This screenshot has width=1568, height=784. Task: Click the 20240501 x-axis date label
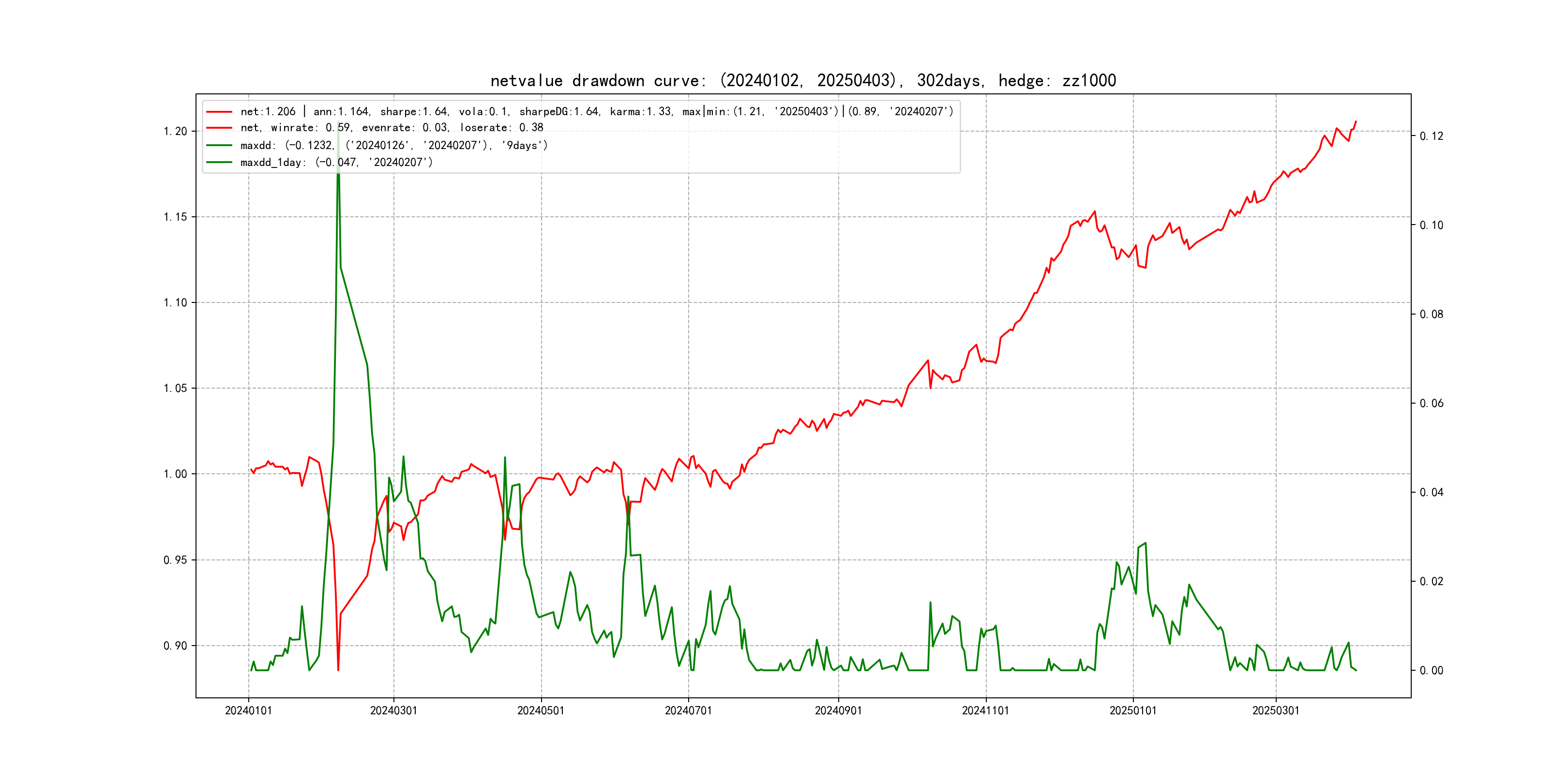(541, 710)
